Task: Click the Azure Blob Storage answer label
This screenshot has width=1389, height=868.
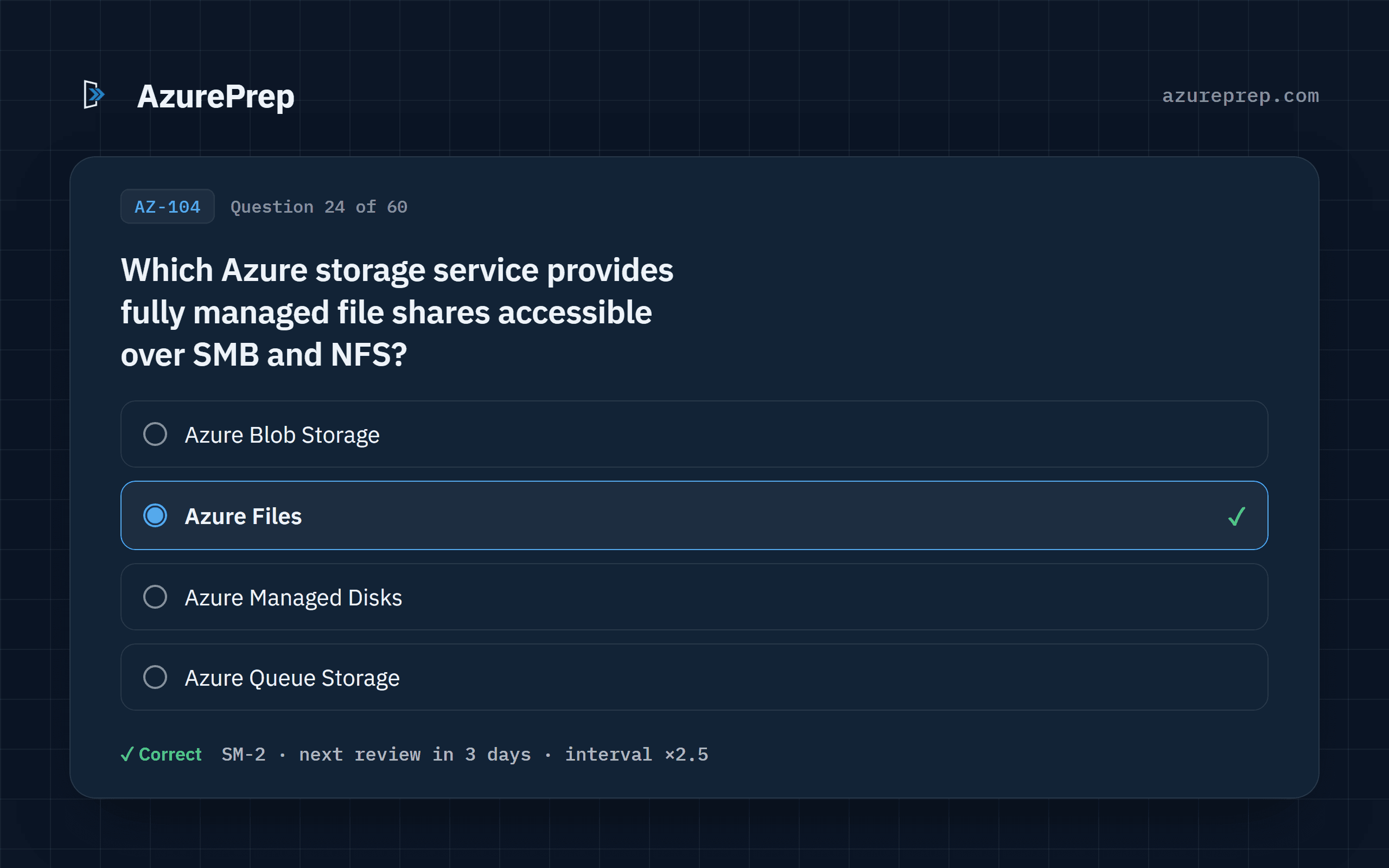Action: (x=282, y=435)
